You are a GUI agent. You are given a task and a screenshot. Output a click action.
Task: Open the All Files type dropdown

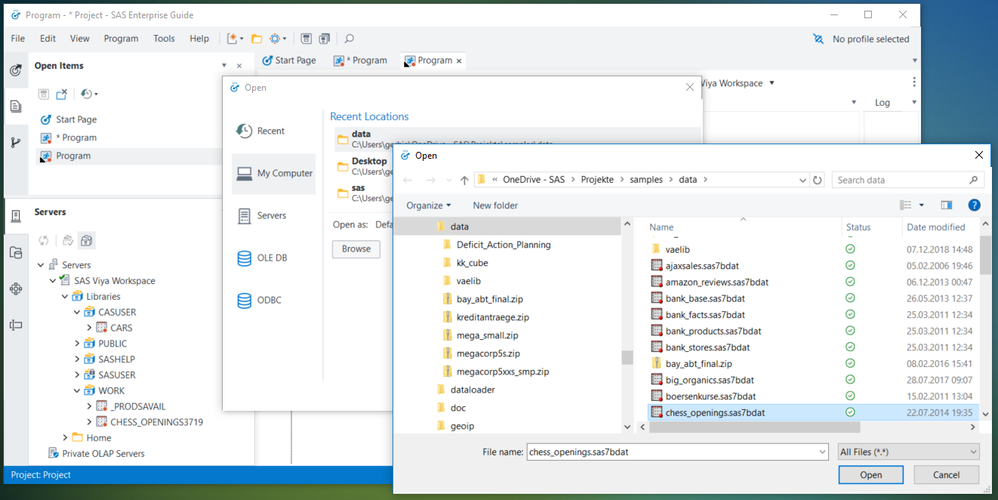[908, 452]
